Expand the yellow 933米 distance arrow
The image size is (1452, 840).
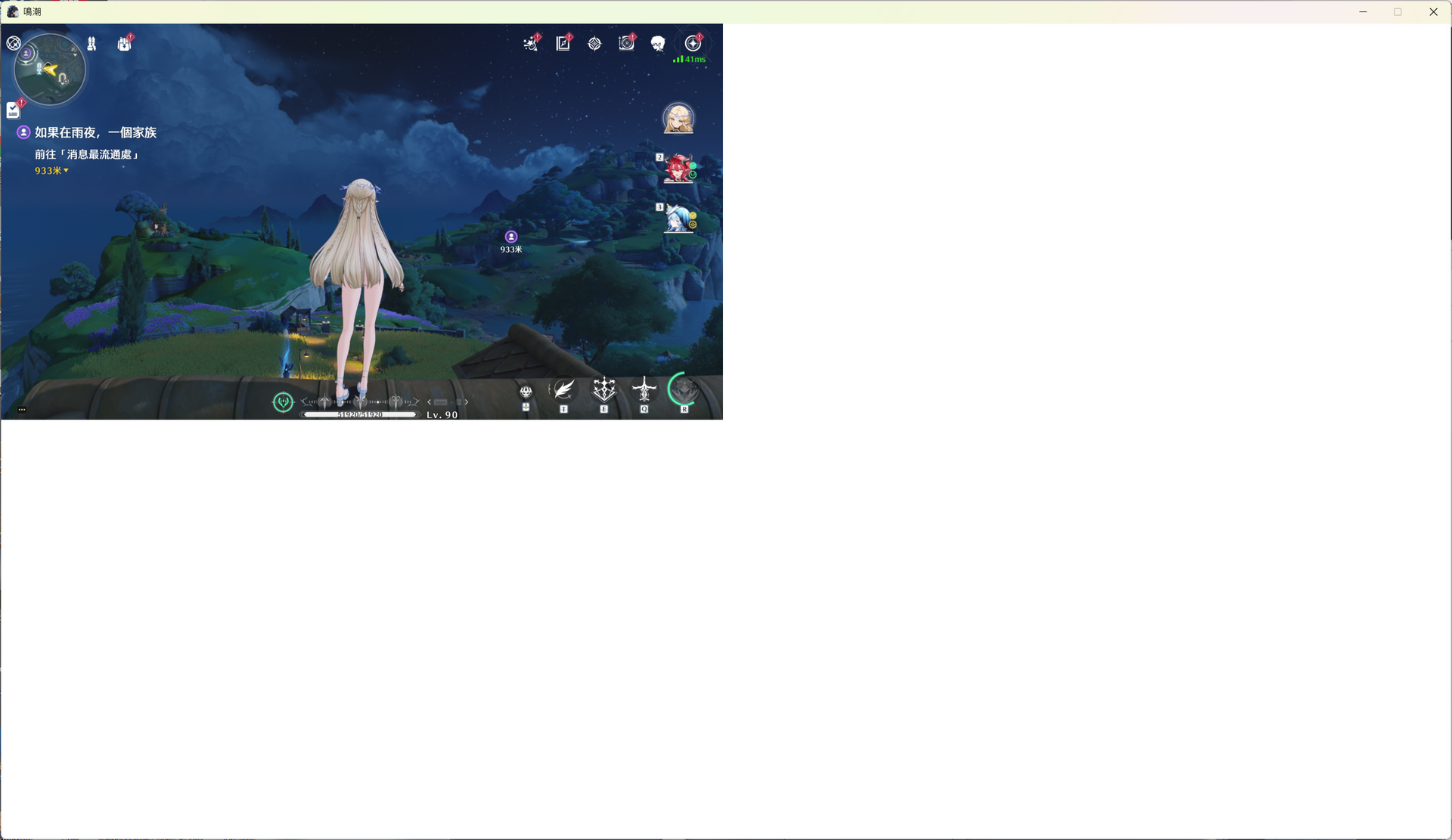click(66, 171)
